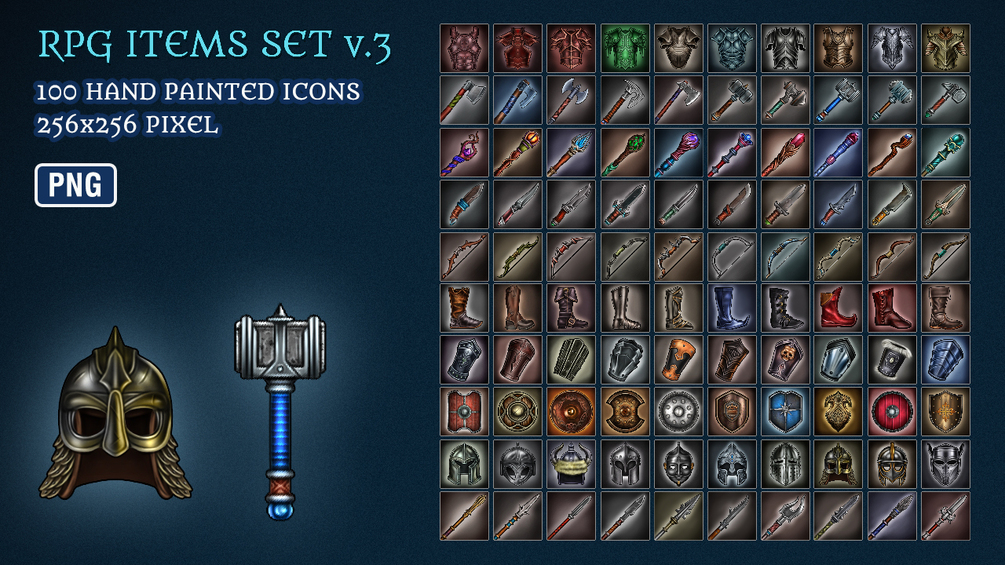Click the large golden helmet preview
Viewport: 1005px width, 565px height.
[x=115, y=414]
